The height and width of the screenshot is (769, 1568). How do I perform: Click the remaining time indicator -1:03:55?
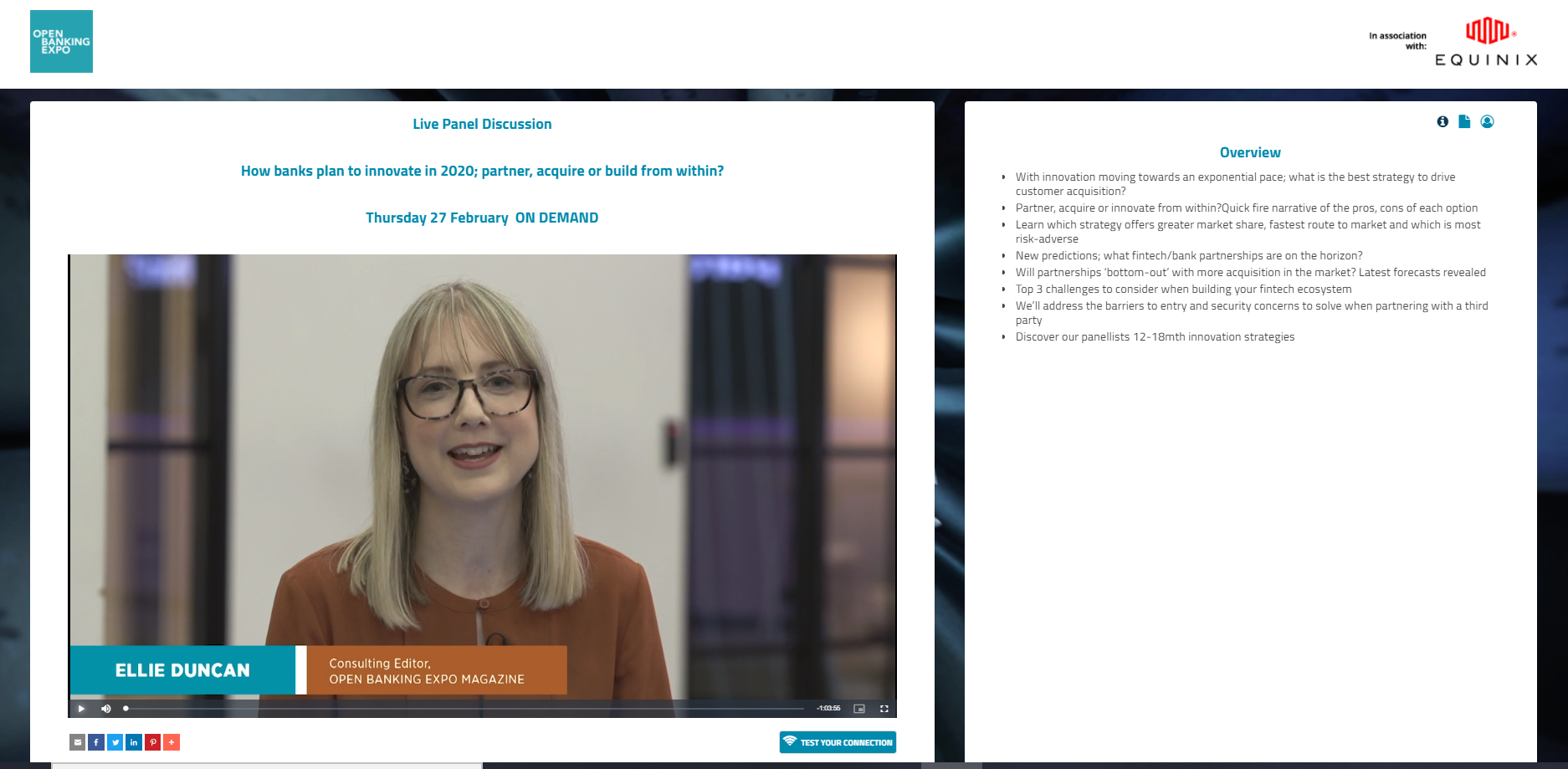(x=827, y=708)
